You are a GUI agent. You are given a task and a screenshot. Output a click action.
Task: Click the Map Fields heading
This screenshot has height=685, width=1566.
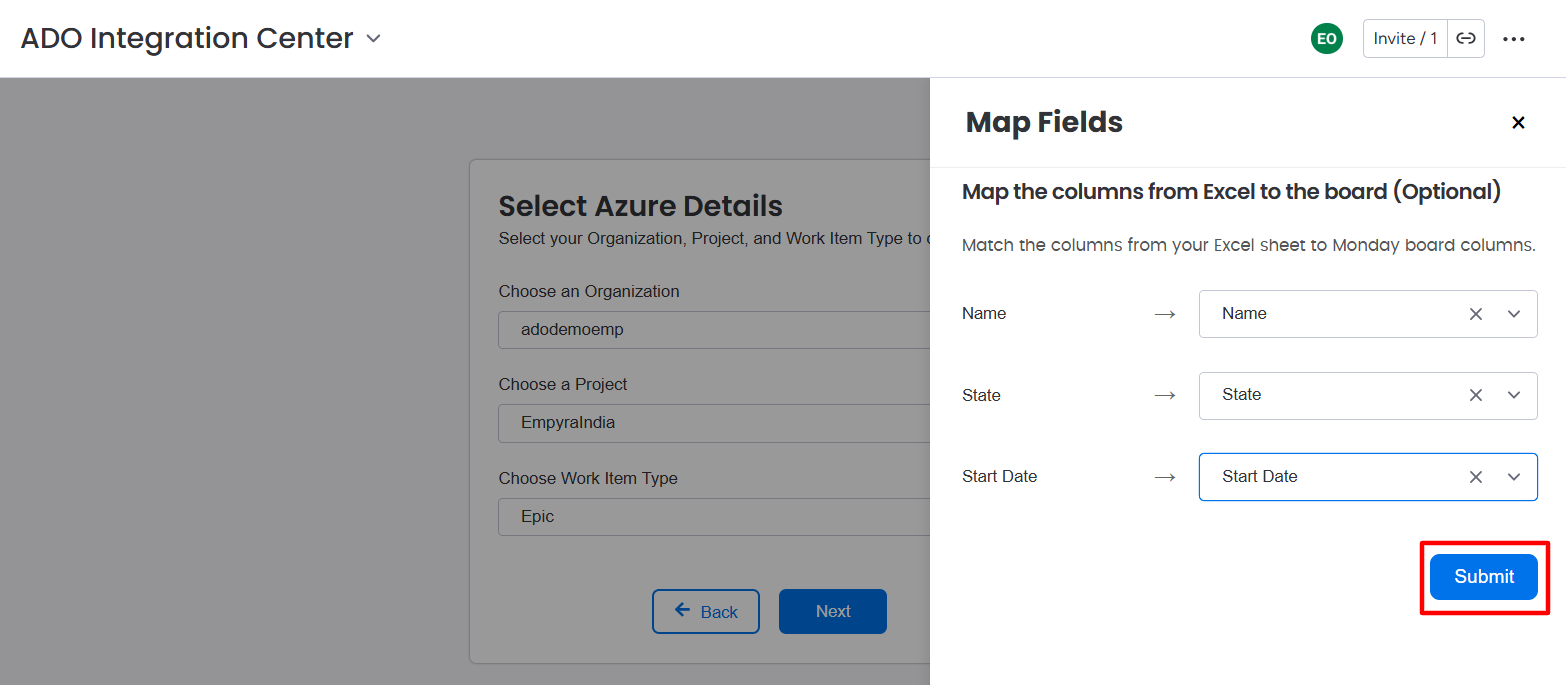click(1044, 123)
